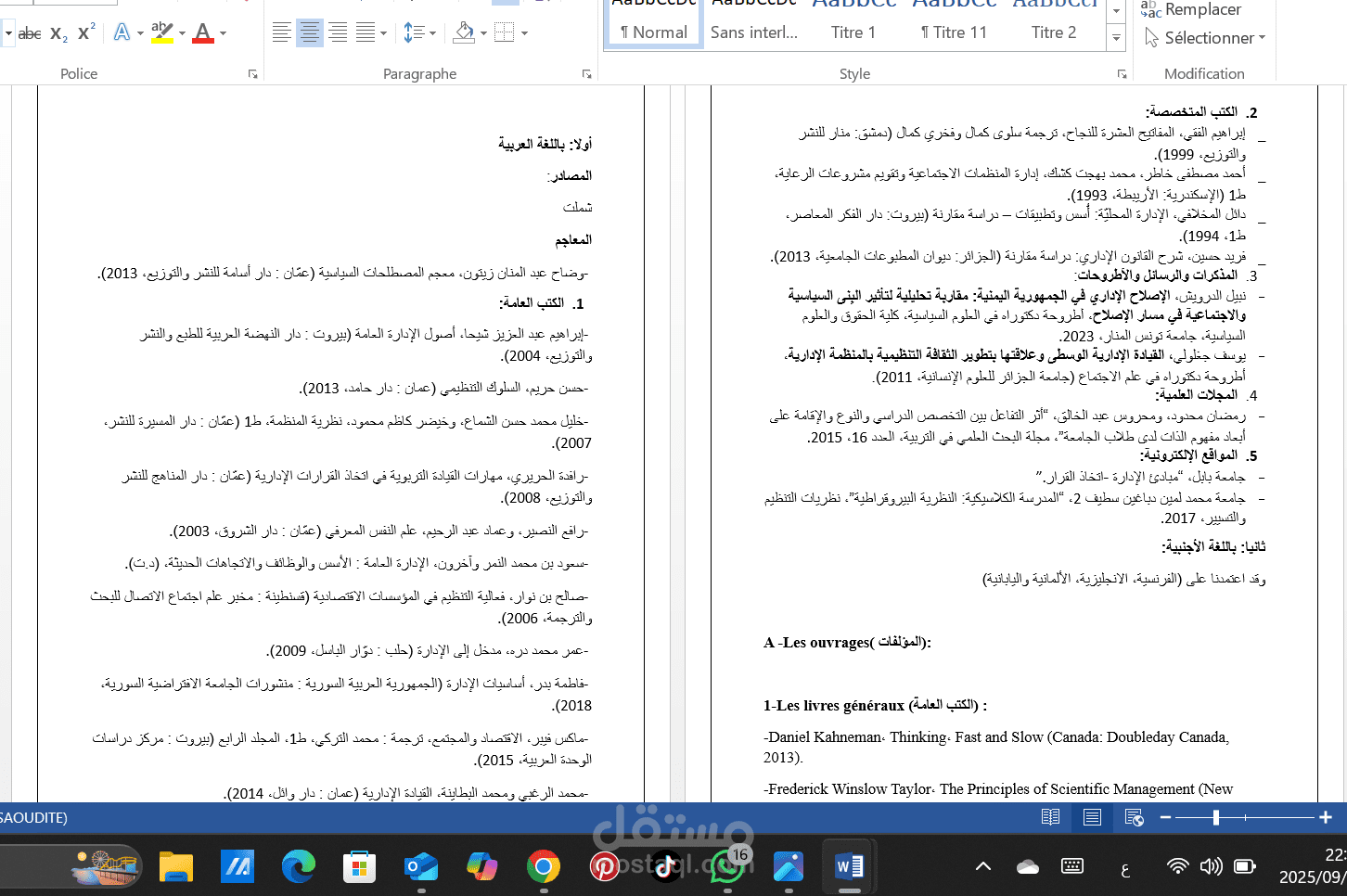1347x896 pixels.
Task: Align text right
Action: [338, 33]
